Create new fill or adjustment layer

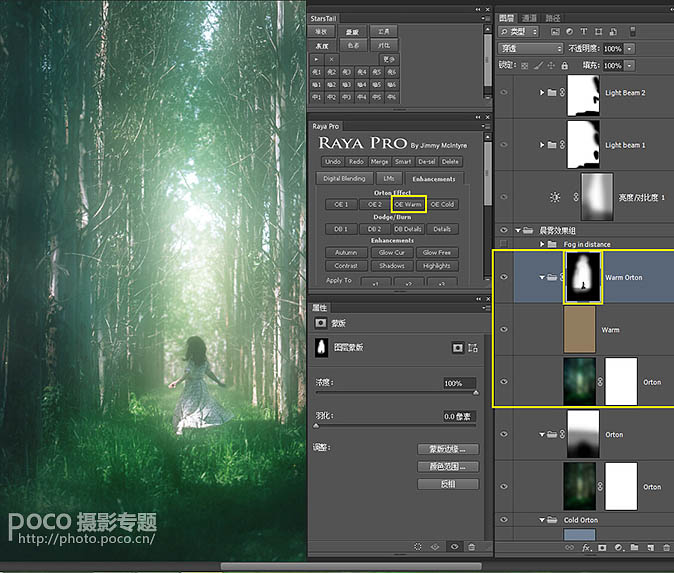[619, 547]
